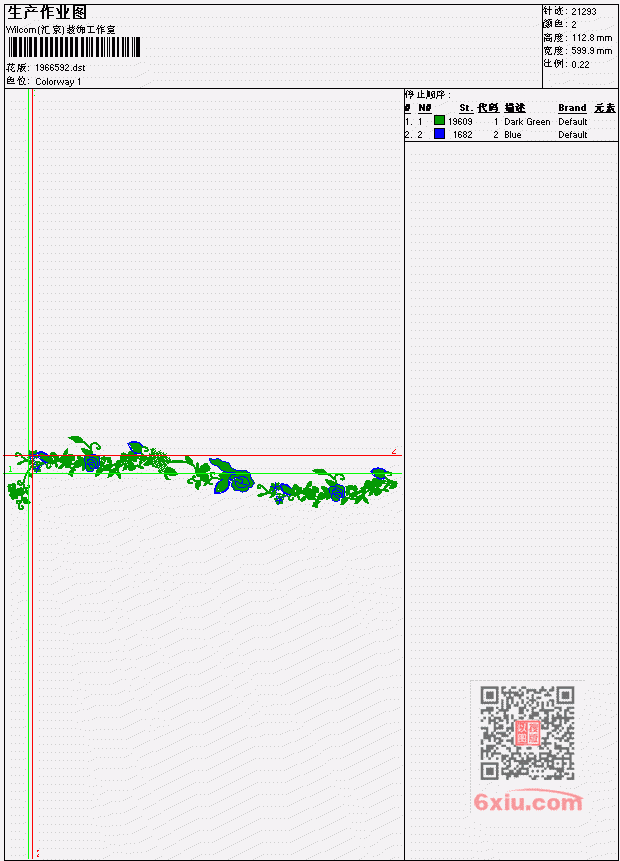
Task: Click the Wilcom(汇京) studio name text
Action: (x=60, y=30)
